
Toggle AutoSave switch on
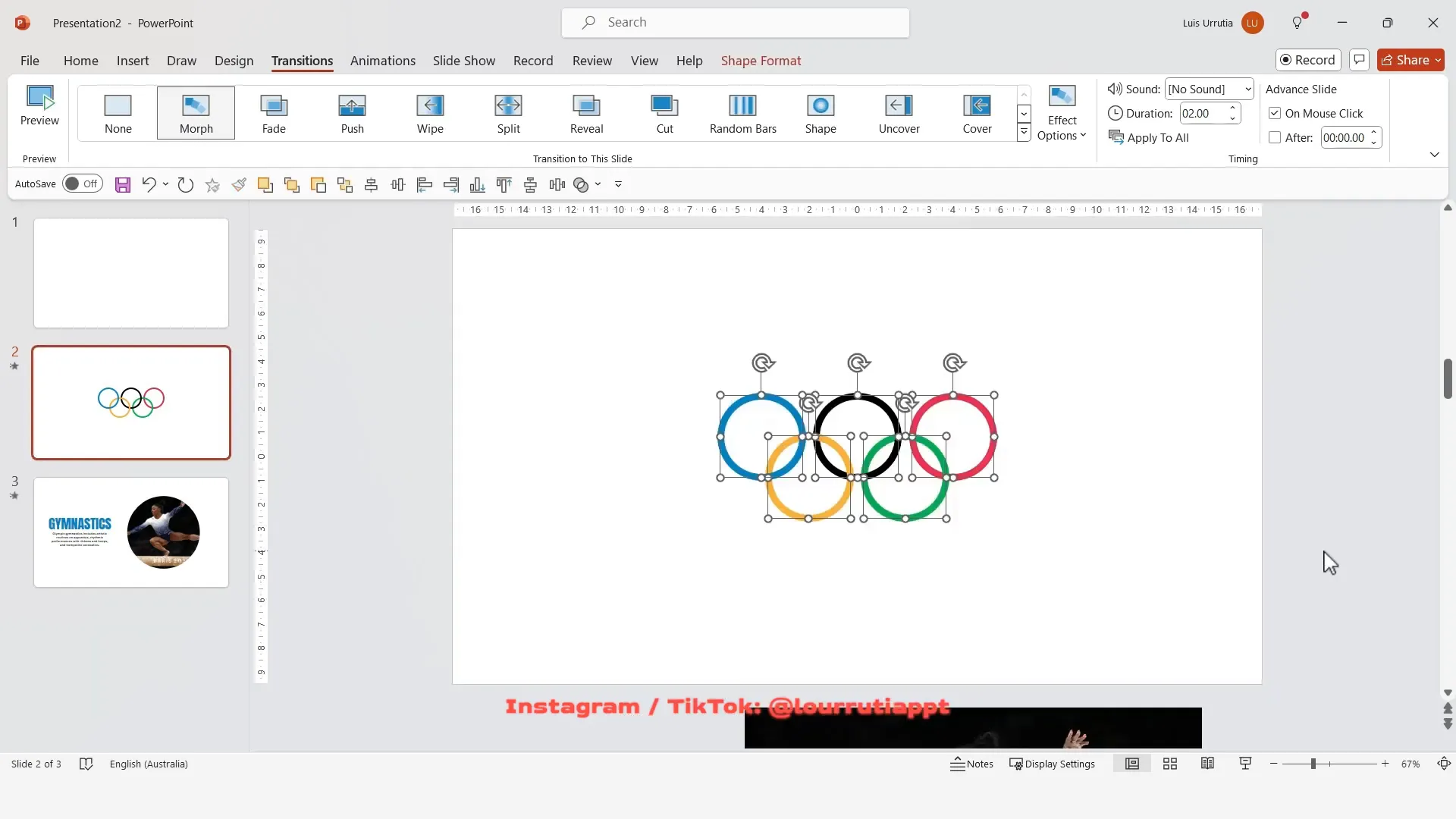[x=82, y=184]
